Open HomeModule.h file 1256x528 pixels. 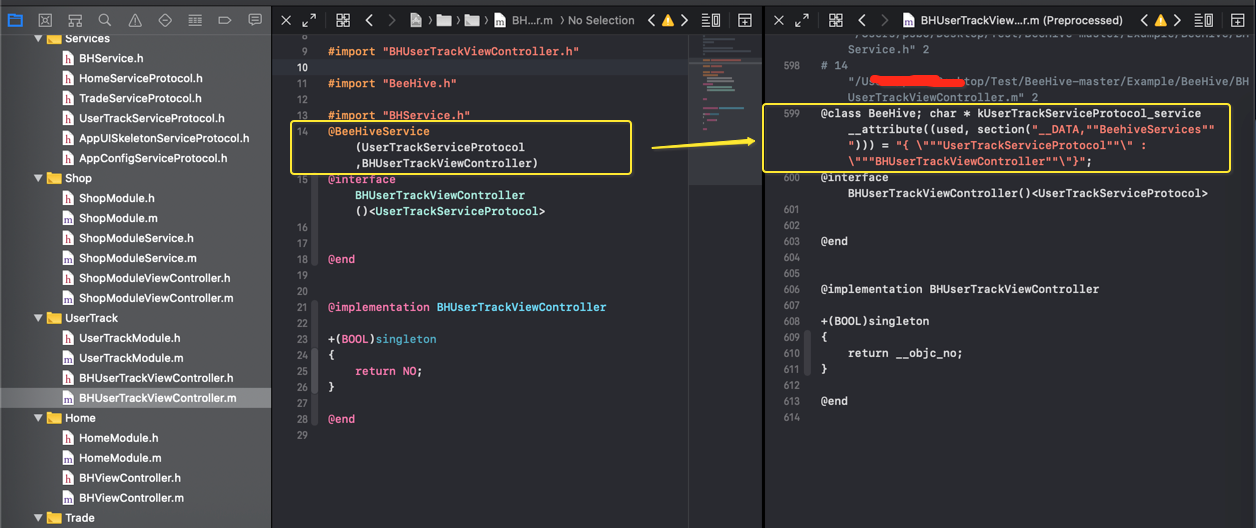[x=119, y=438]
